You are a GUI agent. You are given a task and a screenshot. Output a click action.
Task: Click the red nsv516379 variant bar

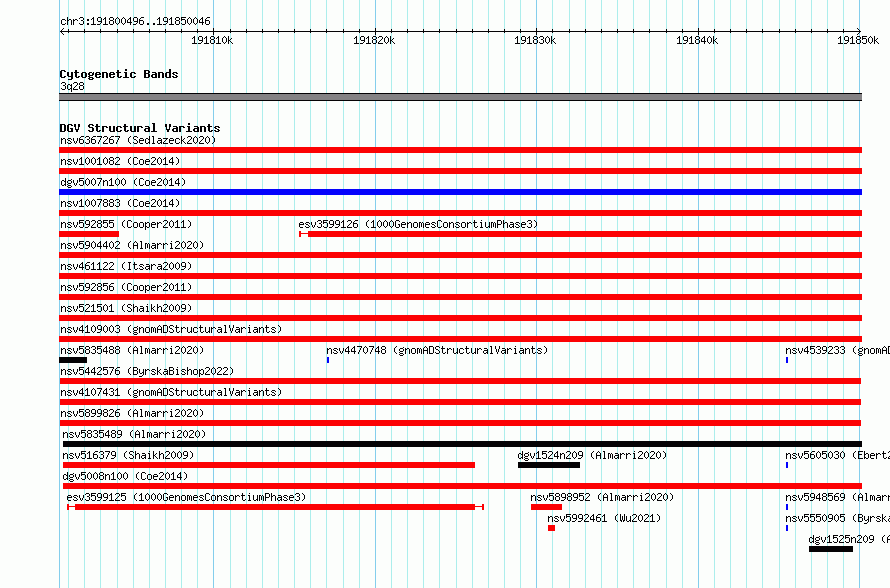pos(268,465)
